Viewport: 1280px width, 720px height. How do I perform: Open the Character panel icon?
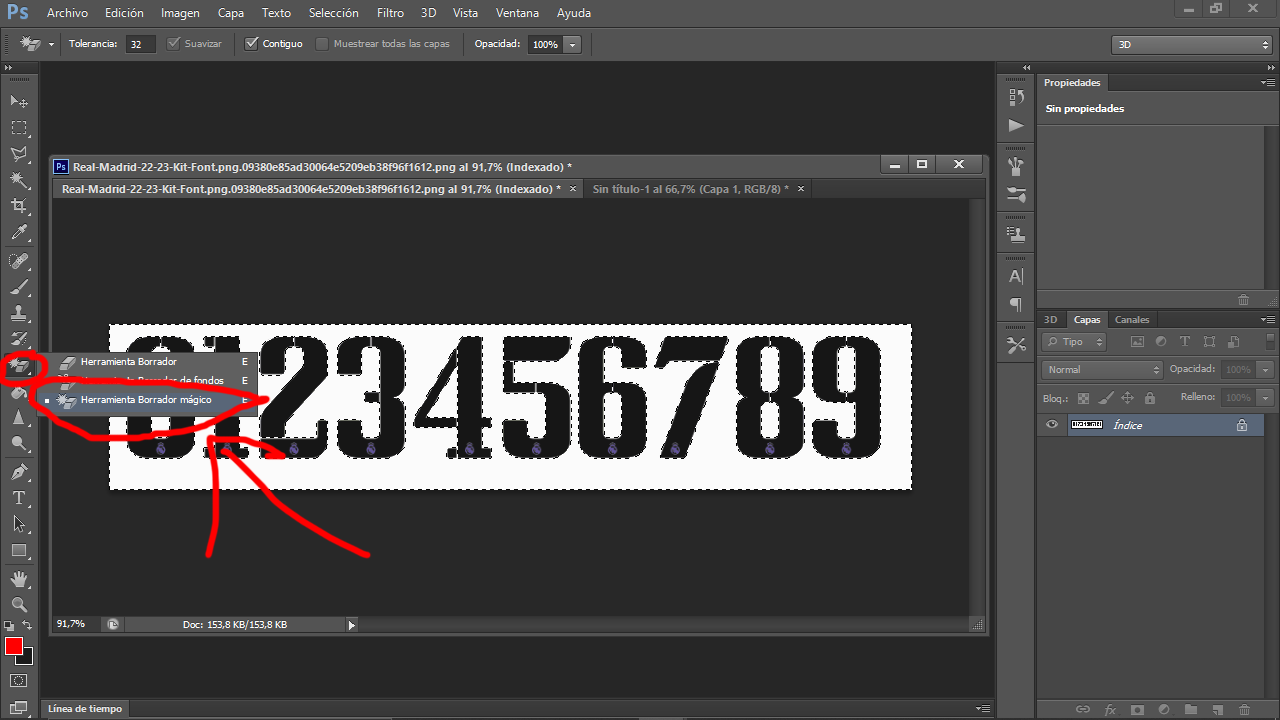pyautogui.click(x=1017, y=276)
